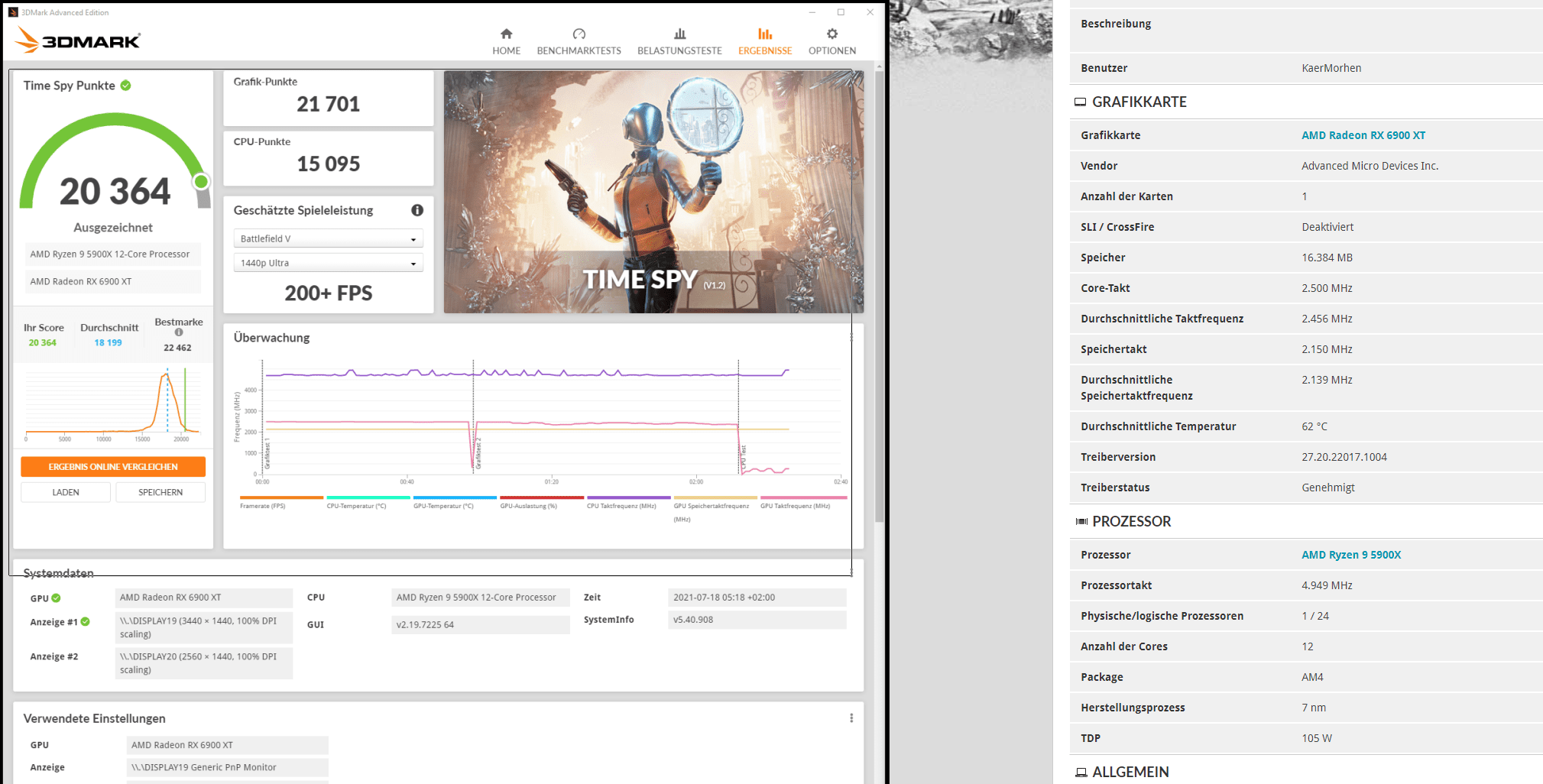Screen dimensions: 1543x784
Task: Toggle the GPU Speichertaktfrequenz legend line
Action: click(x=715, y=508)
